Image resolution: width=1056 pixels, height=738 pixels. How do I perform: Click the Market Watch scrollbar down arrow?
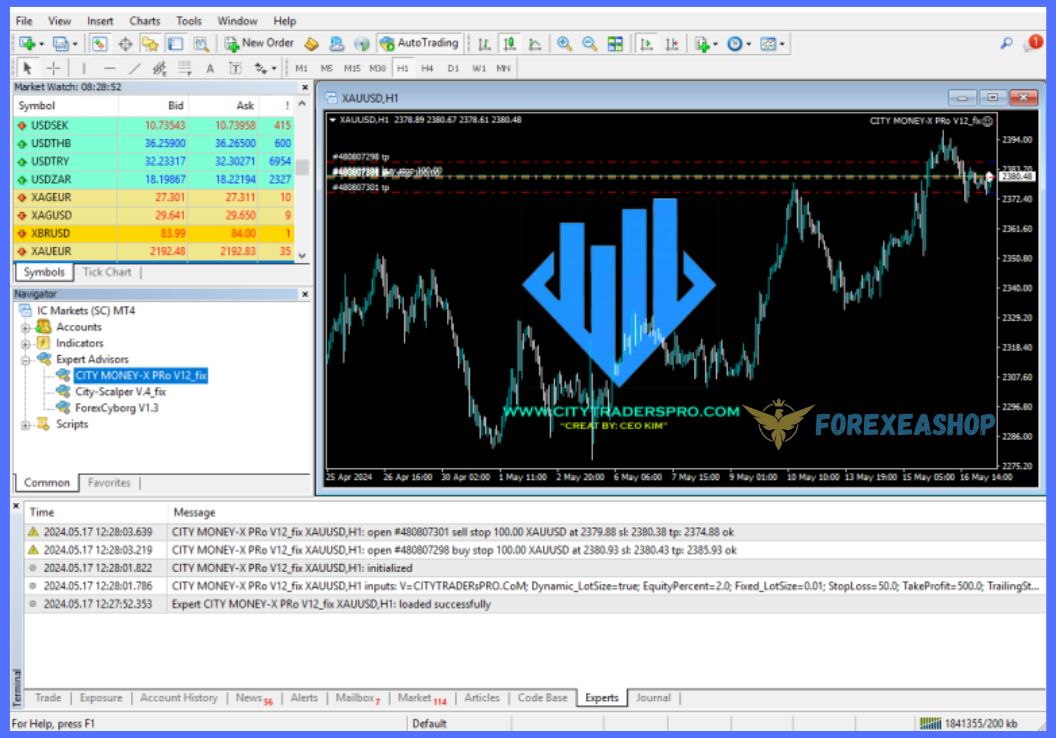pyautogui.click(x=302, y=256)
